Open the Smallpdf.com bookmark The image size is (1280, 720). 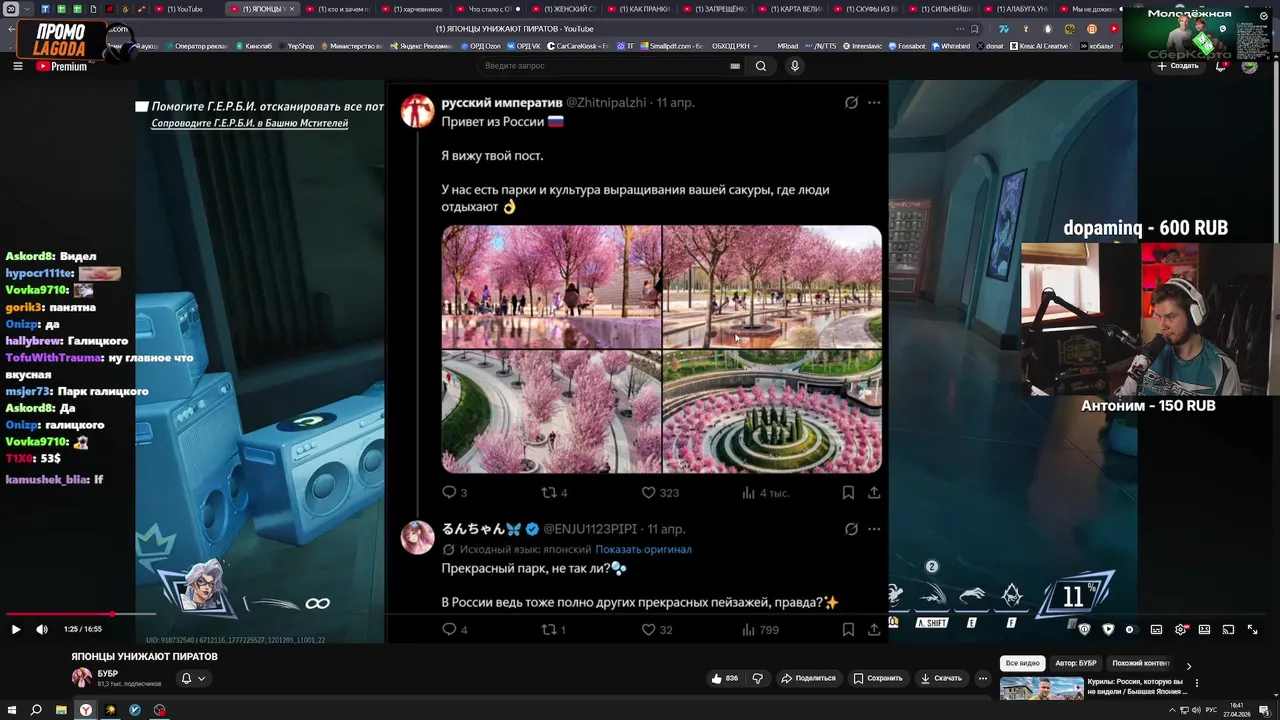tap(671, 46)
